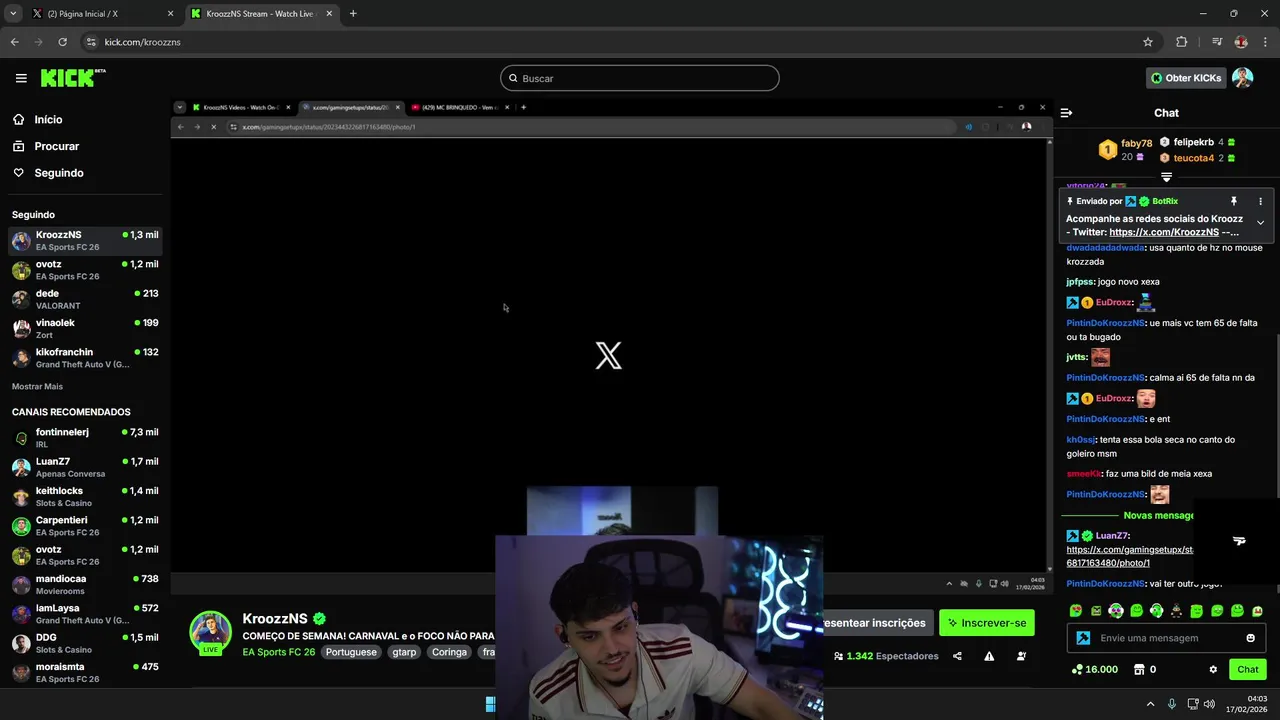1280x720 pixels.
Task: Open LuanZ7's x.com gamingsetupx link in chat
Action: pos(1130,556)
